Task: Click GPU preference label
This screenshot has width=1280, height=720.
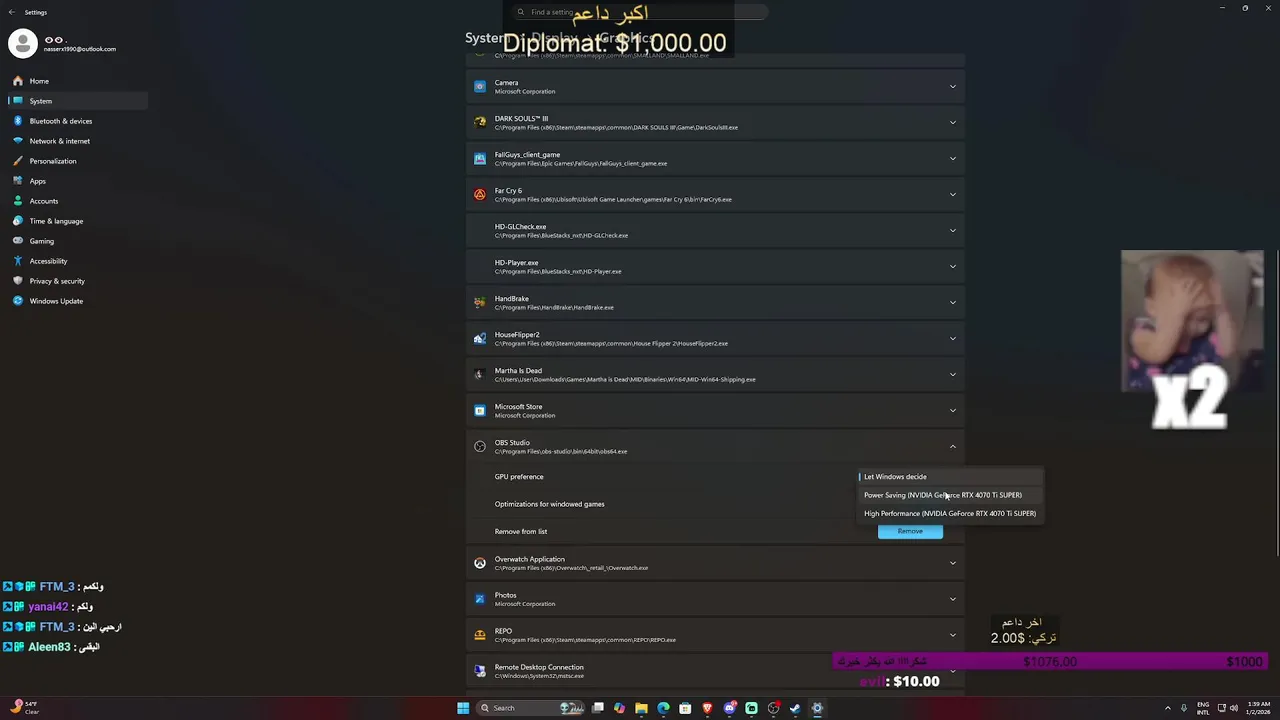Action: coord(519,477)
